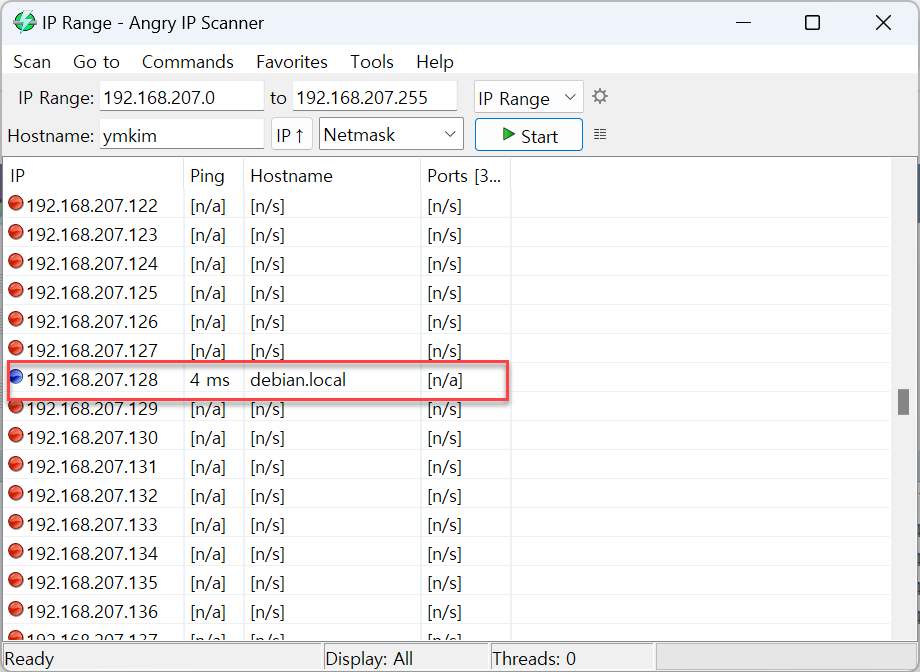
Task: Click the Angry IP Scanner title icon
Action: click(x=25, y=22)
